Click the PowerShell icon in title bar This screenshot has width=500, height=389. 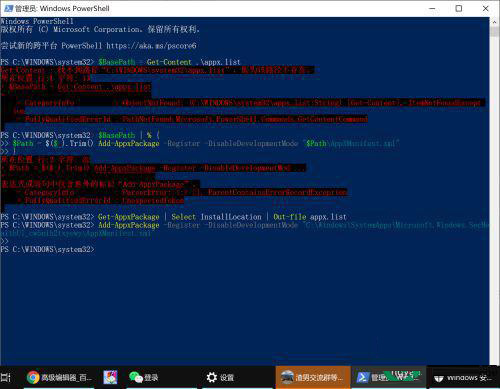click(8, 8)
